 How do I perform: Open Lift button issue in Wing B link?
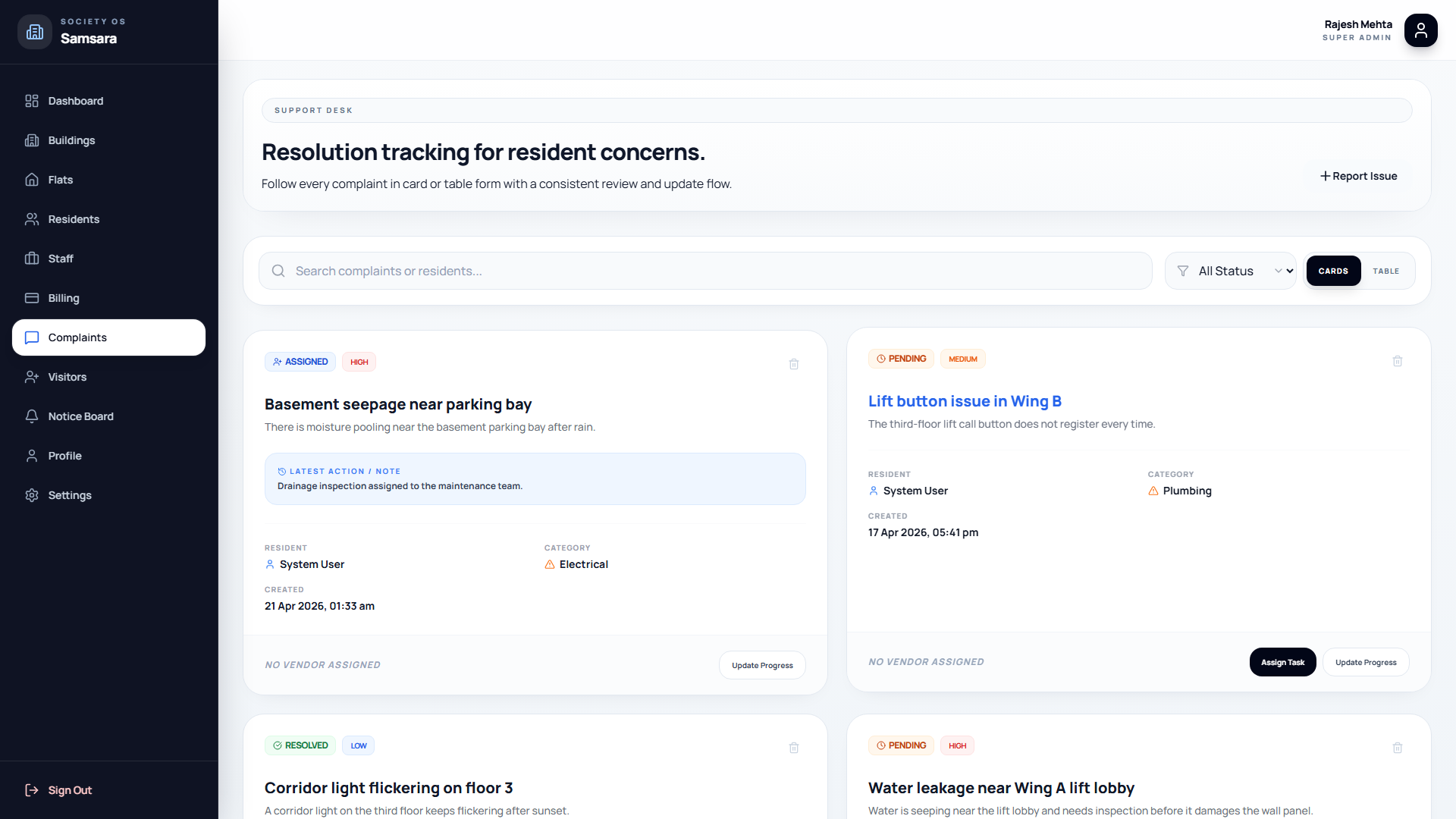click(965, 401)
